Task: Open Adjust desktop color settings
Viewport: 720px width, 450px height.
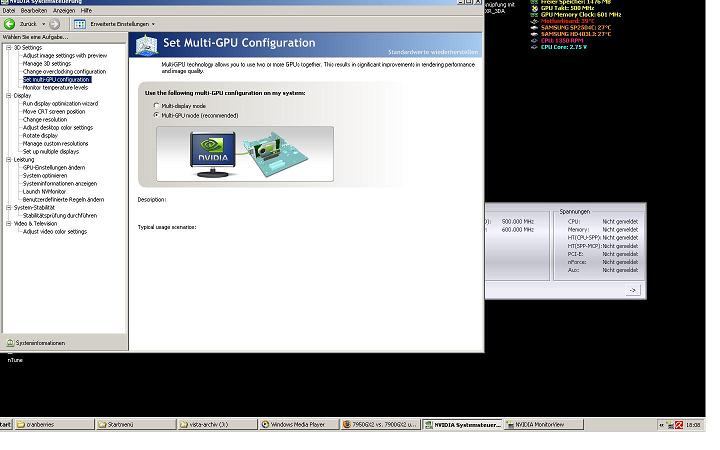Action: coord(58,128)
